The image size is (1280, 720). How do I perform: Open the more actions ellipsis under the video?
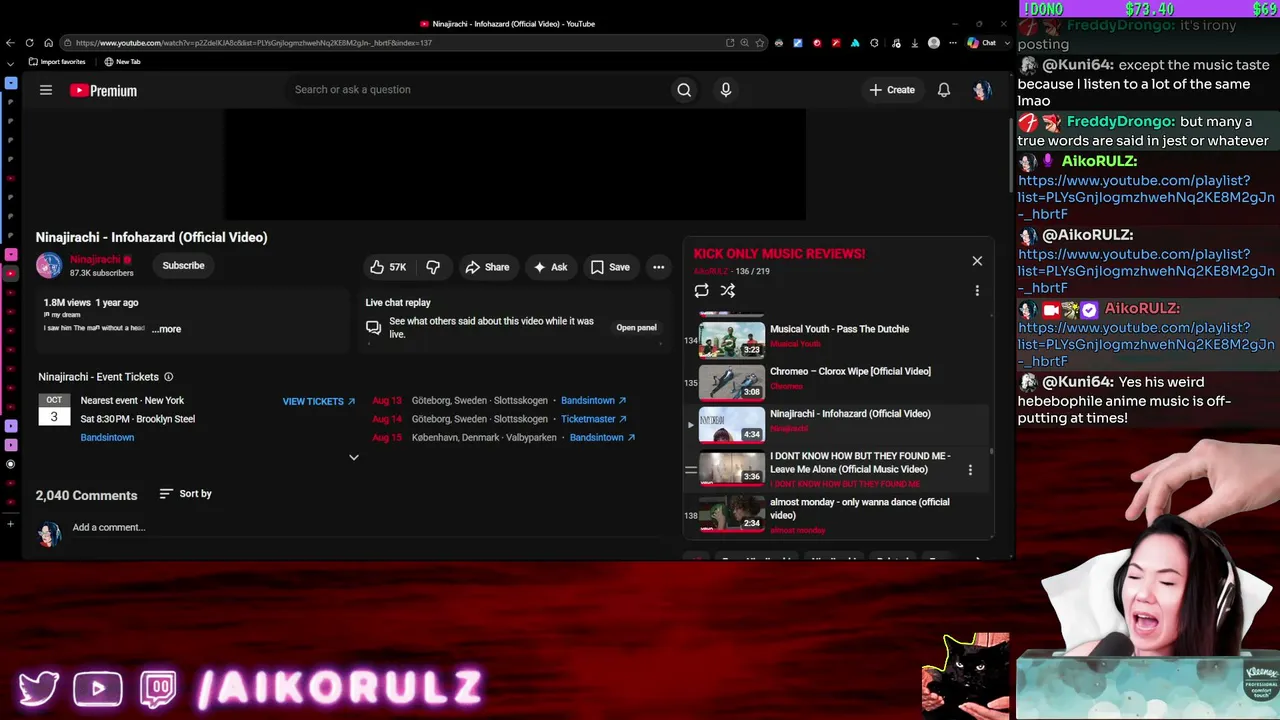coord(658,267)
